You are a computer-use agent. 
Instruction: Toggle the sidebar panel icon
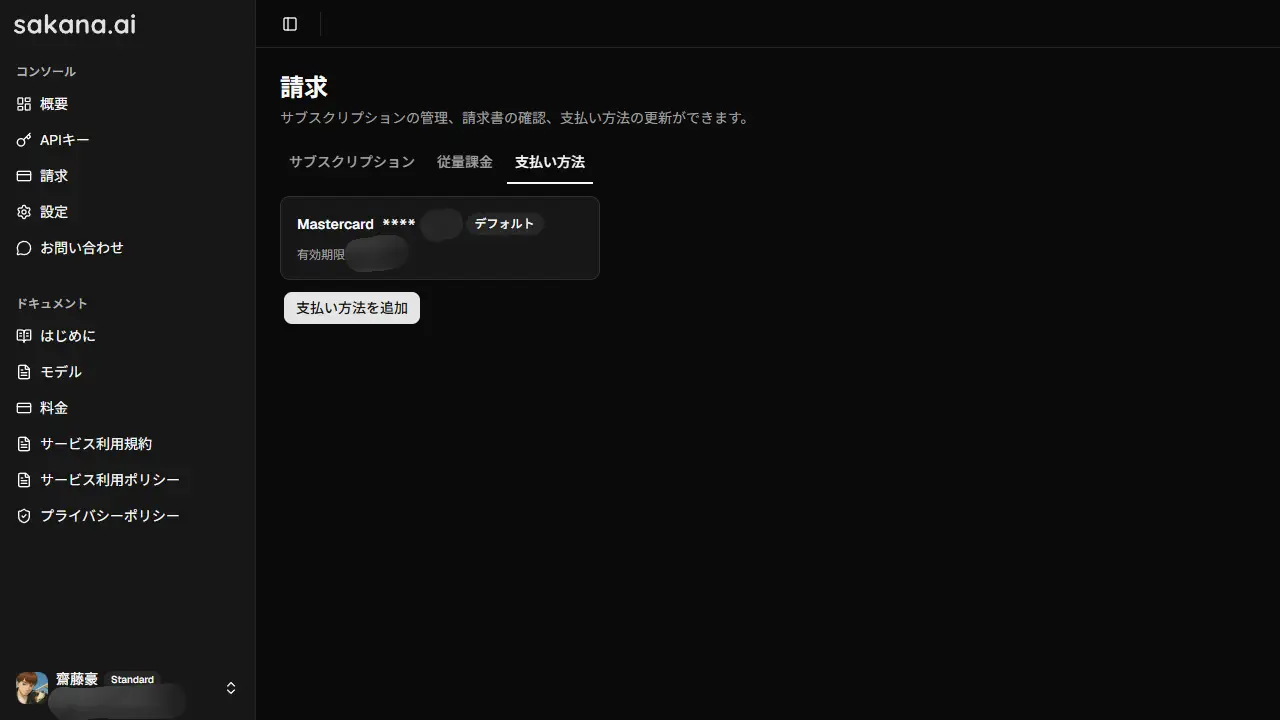click(x=290, y=24)
